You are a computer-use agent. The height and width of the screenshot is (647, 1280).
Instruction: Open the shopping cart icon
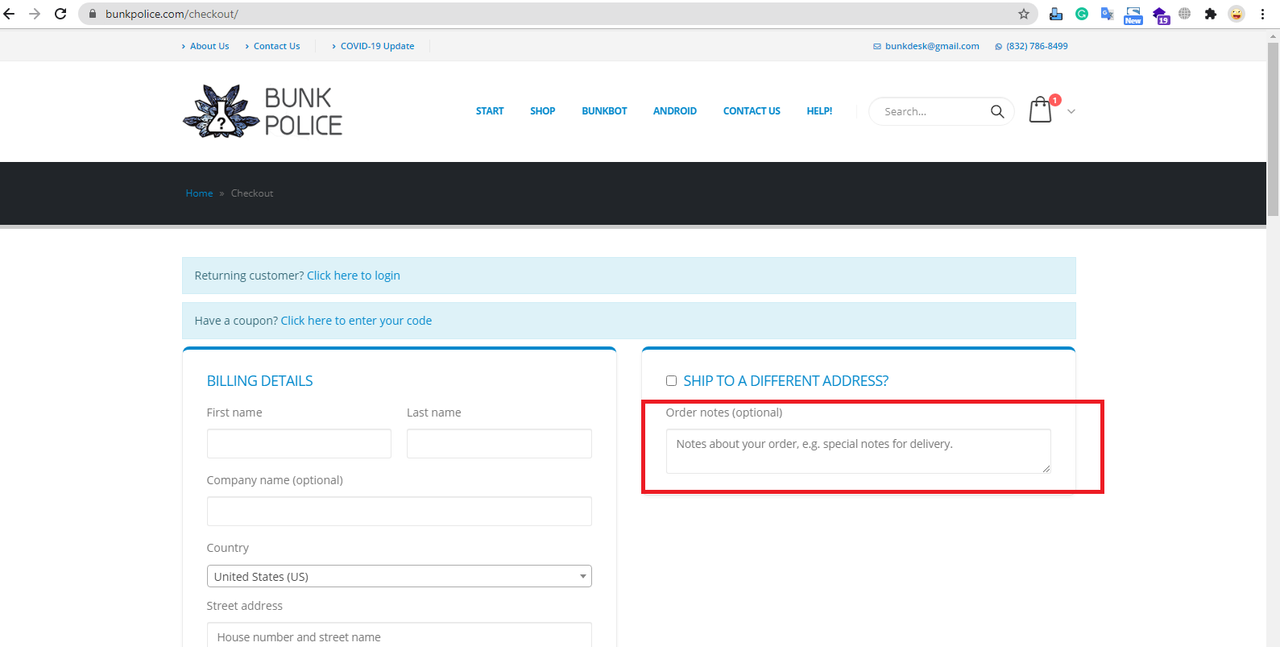coord(1041,110)
